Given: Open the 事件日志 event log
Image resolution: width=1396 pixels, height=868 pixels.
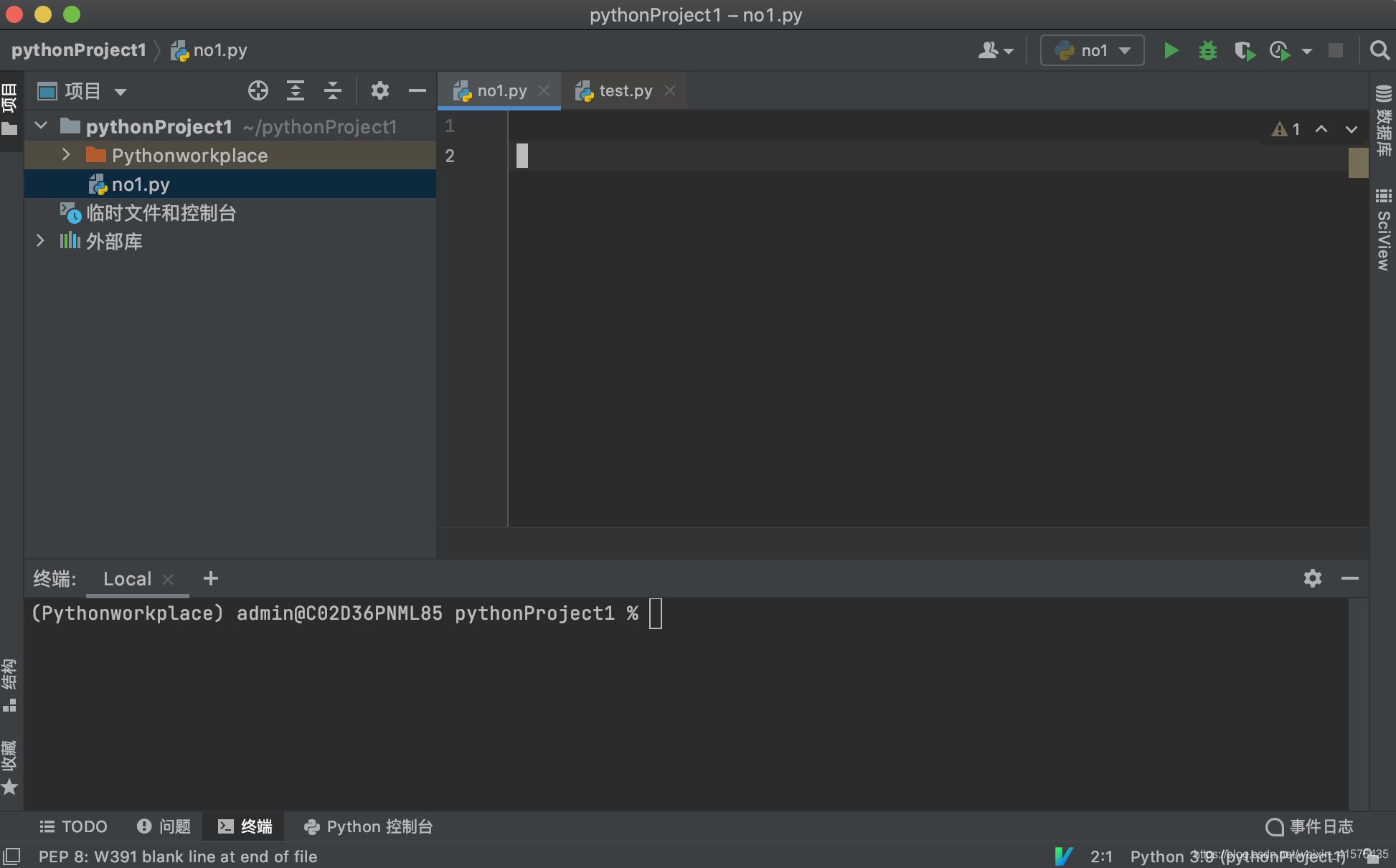Looking at the screenshot, I should point(1310,826).
